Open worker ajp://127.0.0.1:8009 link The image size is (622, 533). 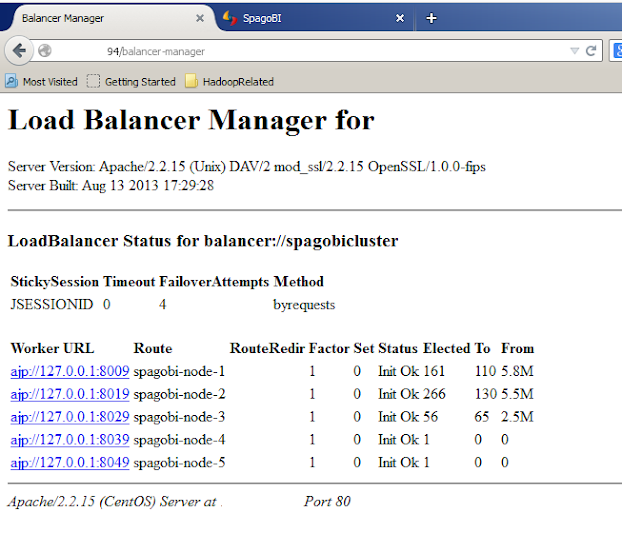click(x=70, y=371)
